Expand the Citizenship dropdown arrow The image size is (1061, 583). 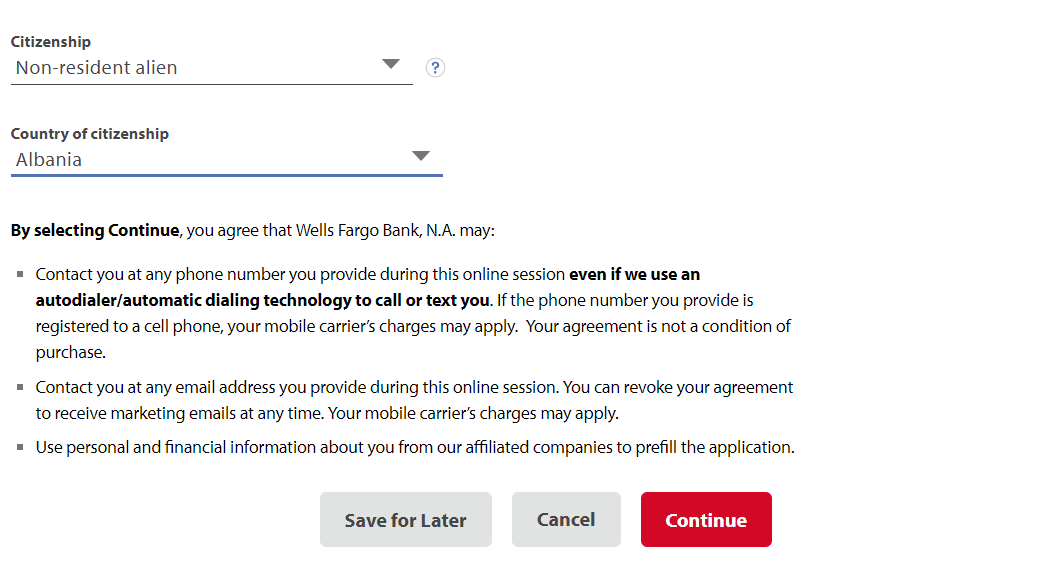[390, 64]
